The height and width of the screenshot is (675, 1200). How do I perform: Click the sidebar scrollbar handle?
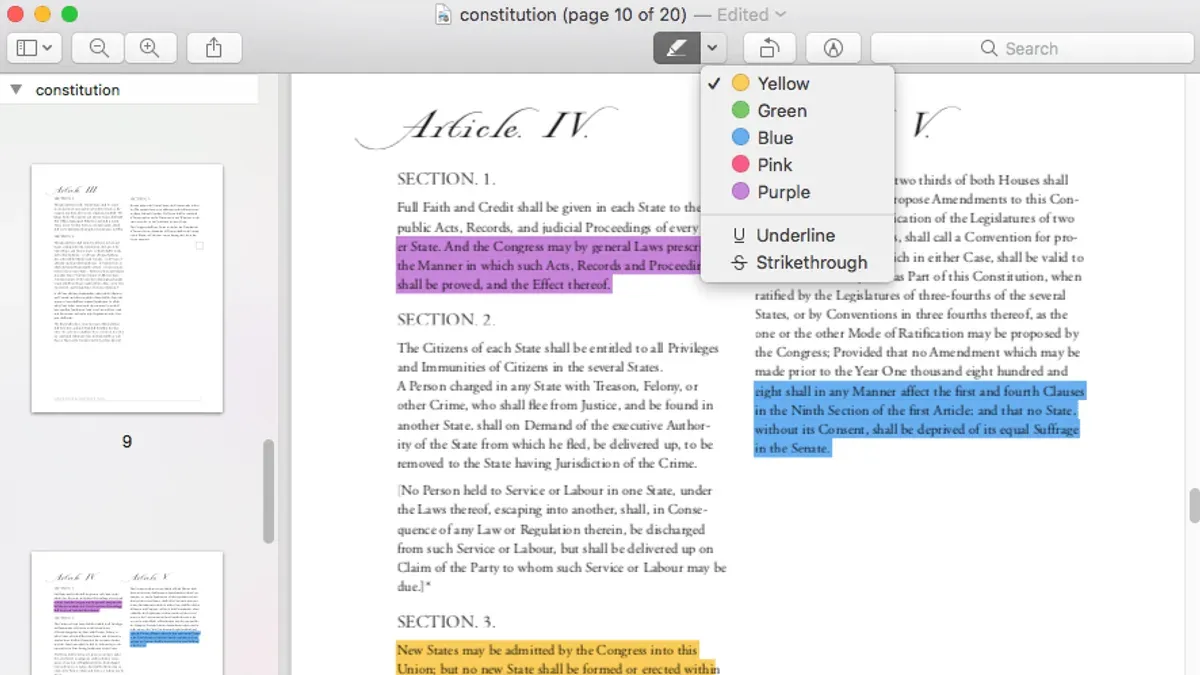(x=268, y=491)
